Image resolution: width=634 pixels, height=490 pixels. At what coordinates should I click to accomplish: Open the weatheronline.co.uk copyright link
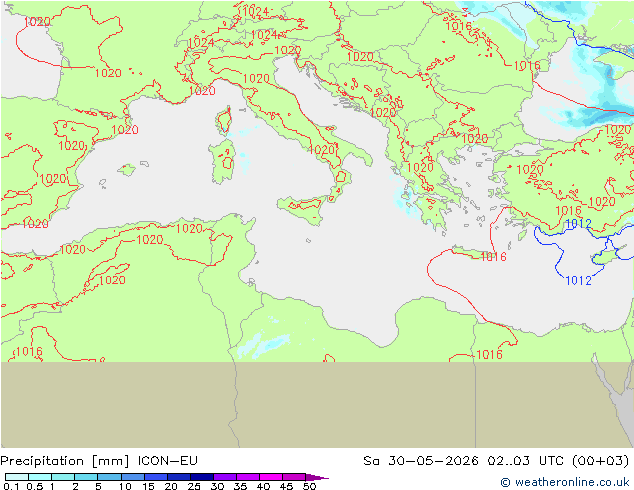565,482
